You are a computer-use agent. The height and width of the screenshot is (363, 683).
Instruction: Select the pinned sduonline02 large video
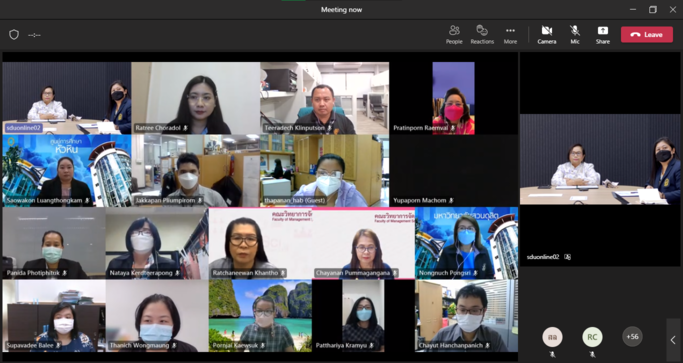[600, 159]
